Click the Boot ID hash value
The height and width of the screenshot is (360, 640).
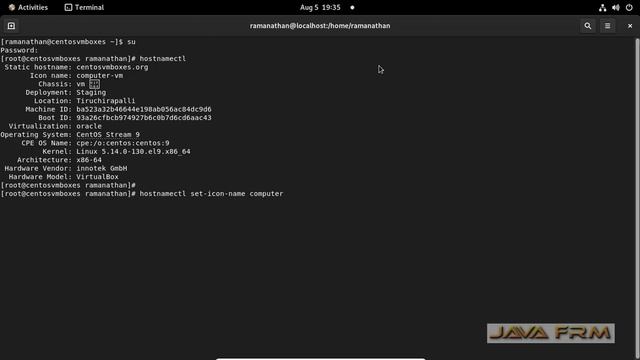pyautogui.click(x=144, y=118)
